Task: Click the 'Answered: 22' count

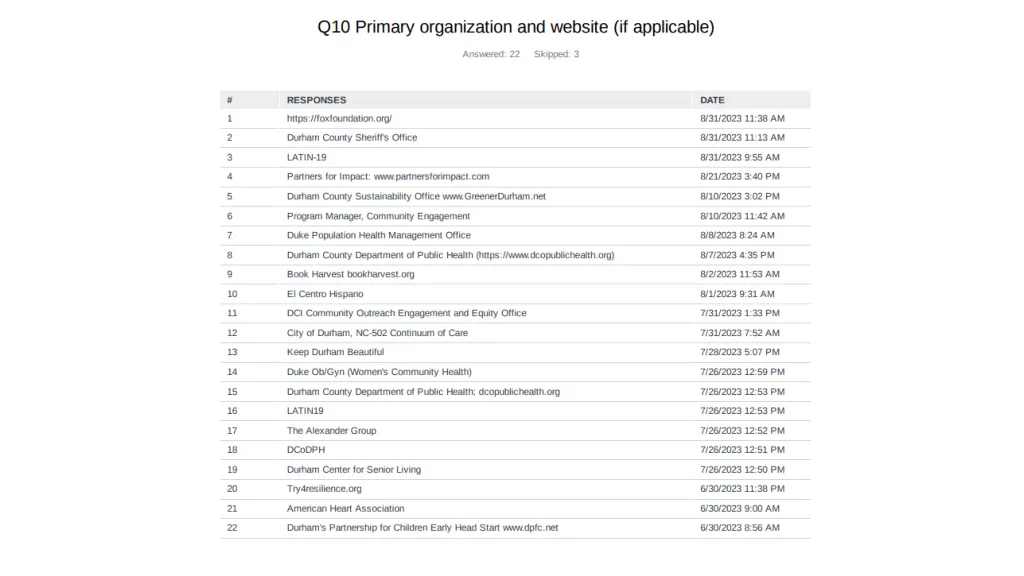Action: click(491, 54)
